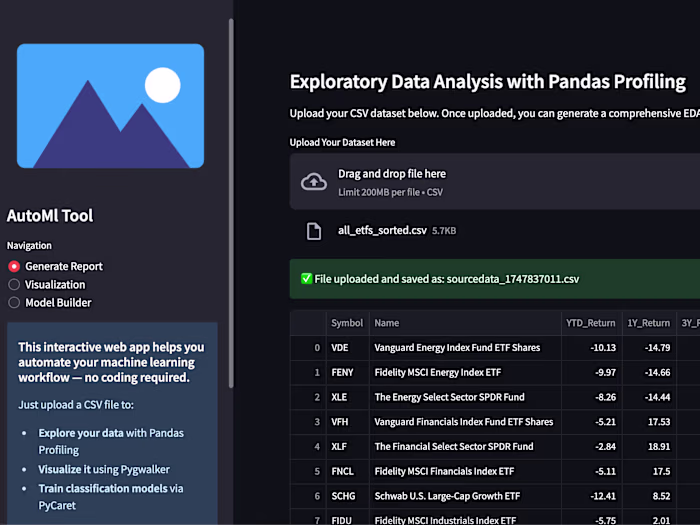Click Vanguard Financials Index Fund ETF Shares cell
The width and height of the screenshot is (700, 525).
[465, 422]
